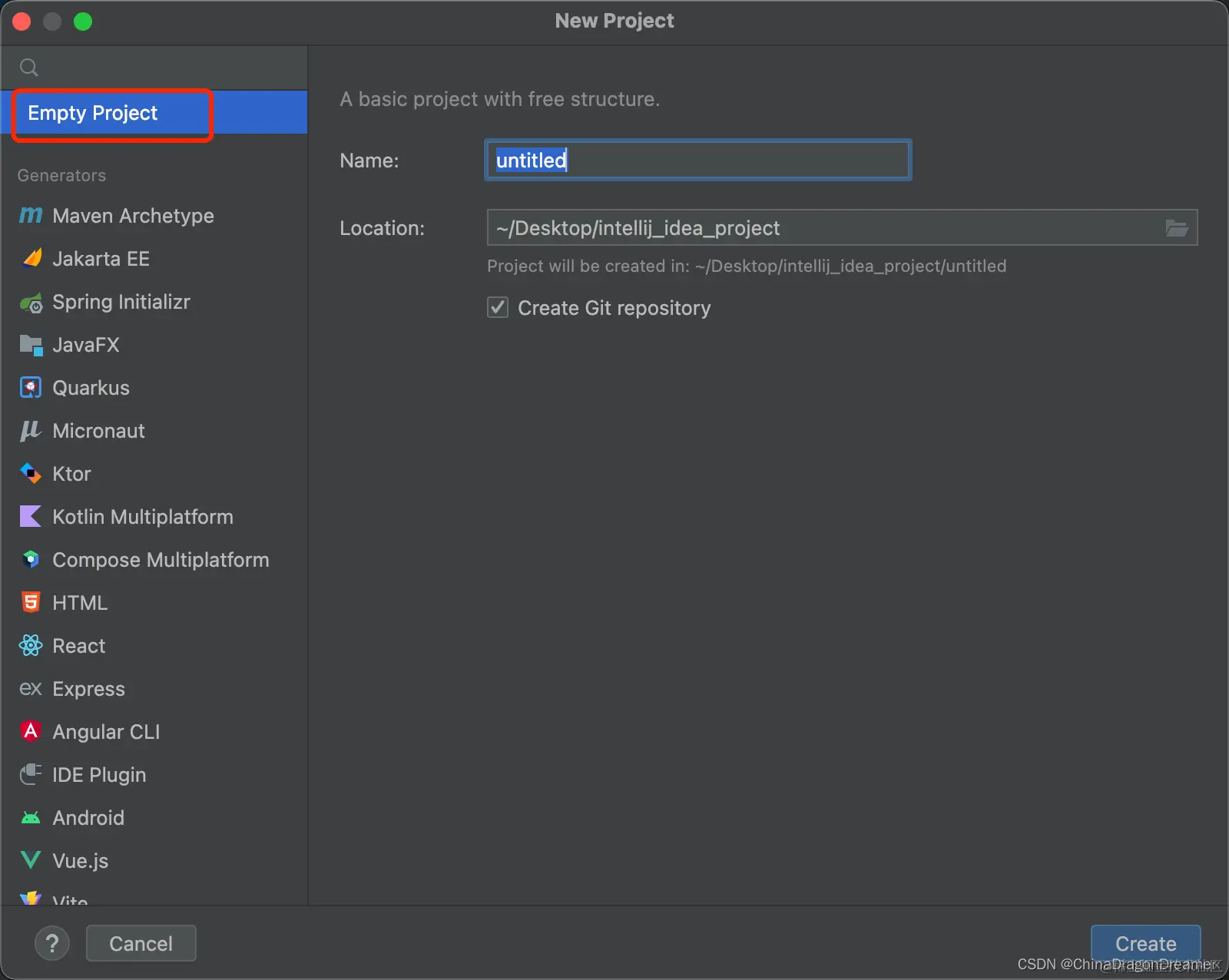Select Empty Project in the sidebar
The image size is (1229, 980).
[x=154, y=113]
